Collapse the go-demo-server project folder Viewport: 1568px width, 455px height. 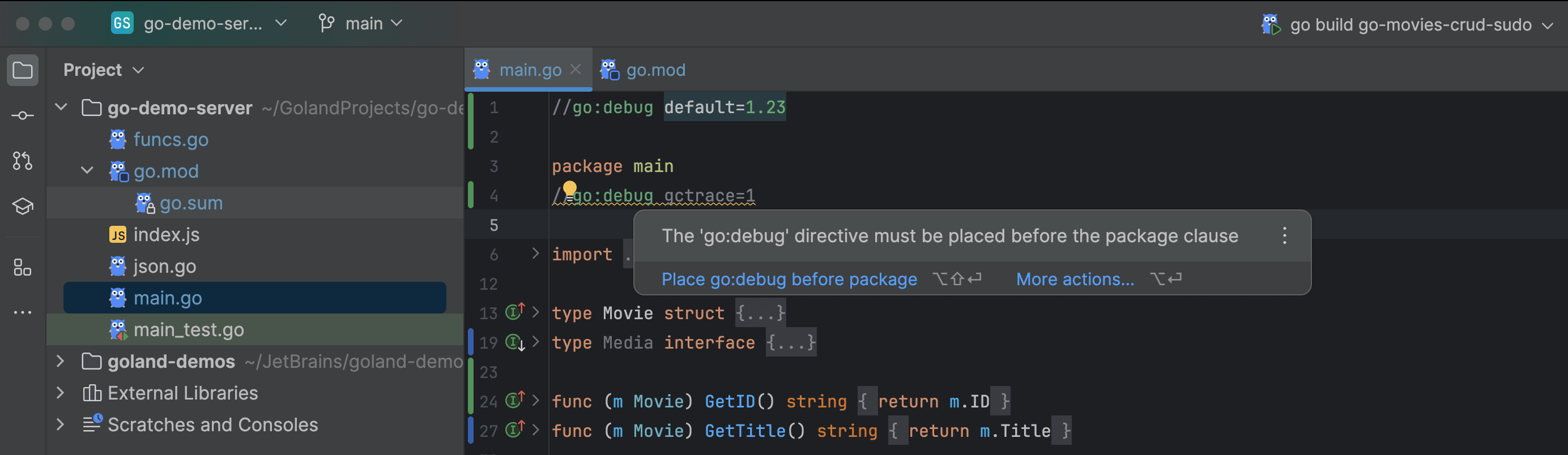click(61, 108)
